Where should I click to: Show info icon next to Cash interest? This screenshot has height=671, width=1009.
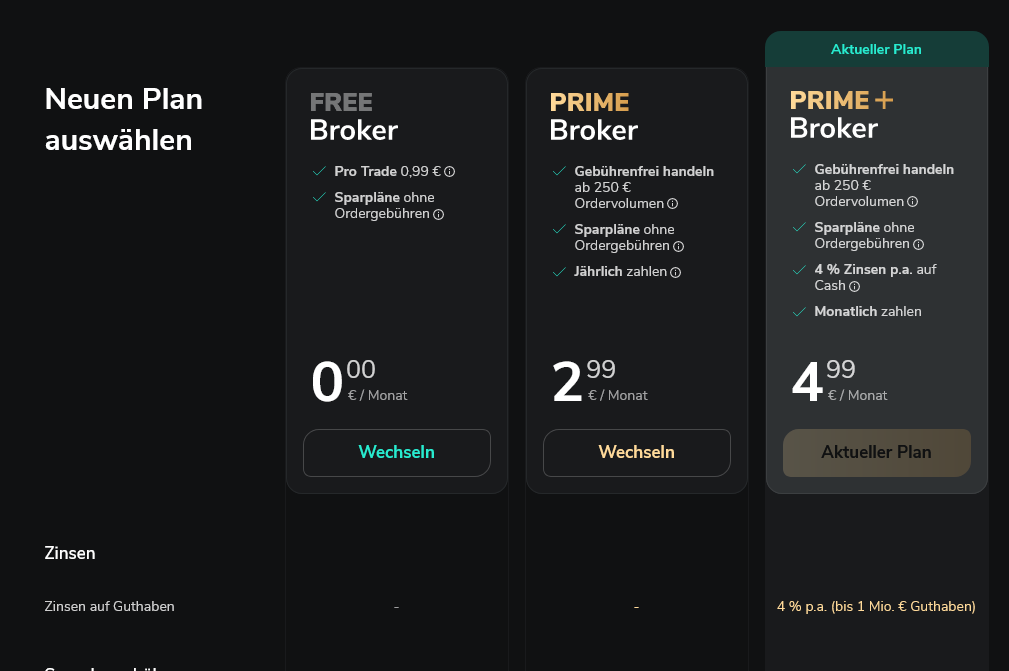(x=854, y=286)
